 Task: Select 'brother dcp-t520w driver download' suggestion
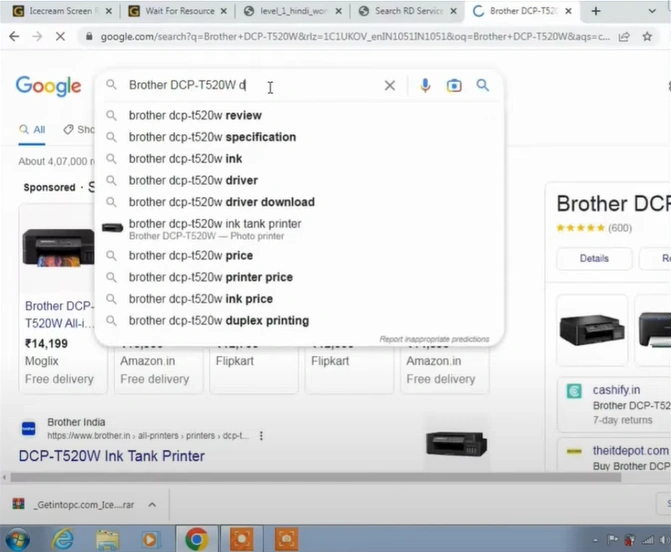(x=221, y=202)
